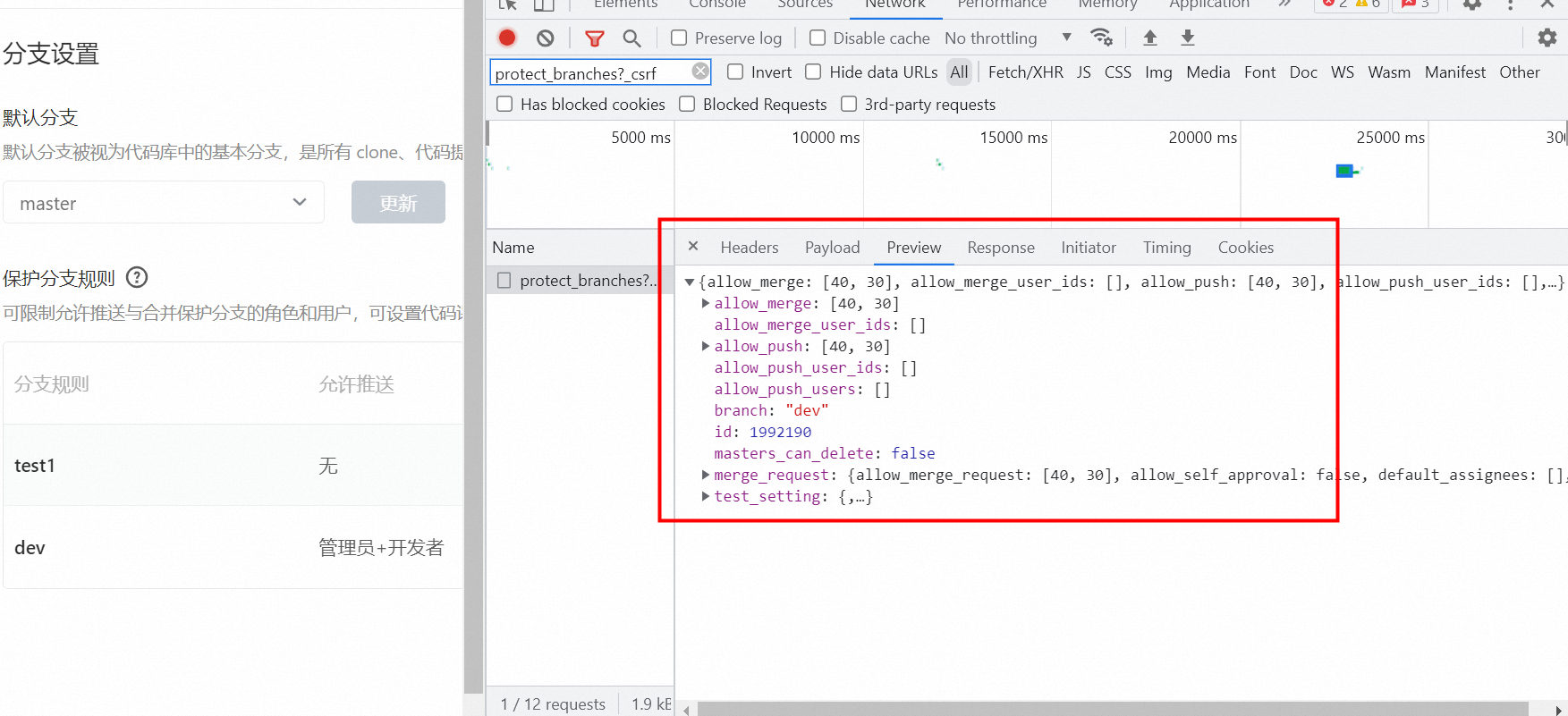
Task: Select the test1 branch rule row
Action: point(233,465)
